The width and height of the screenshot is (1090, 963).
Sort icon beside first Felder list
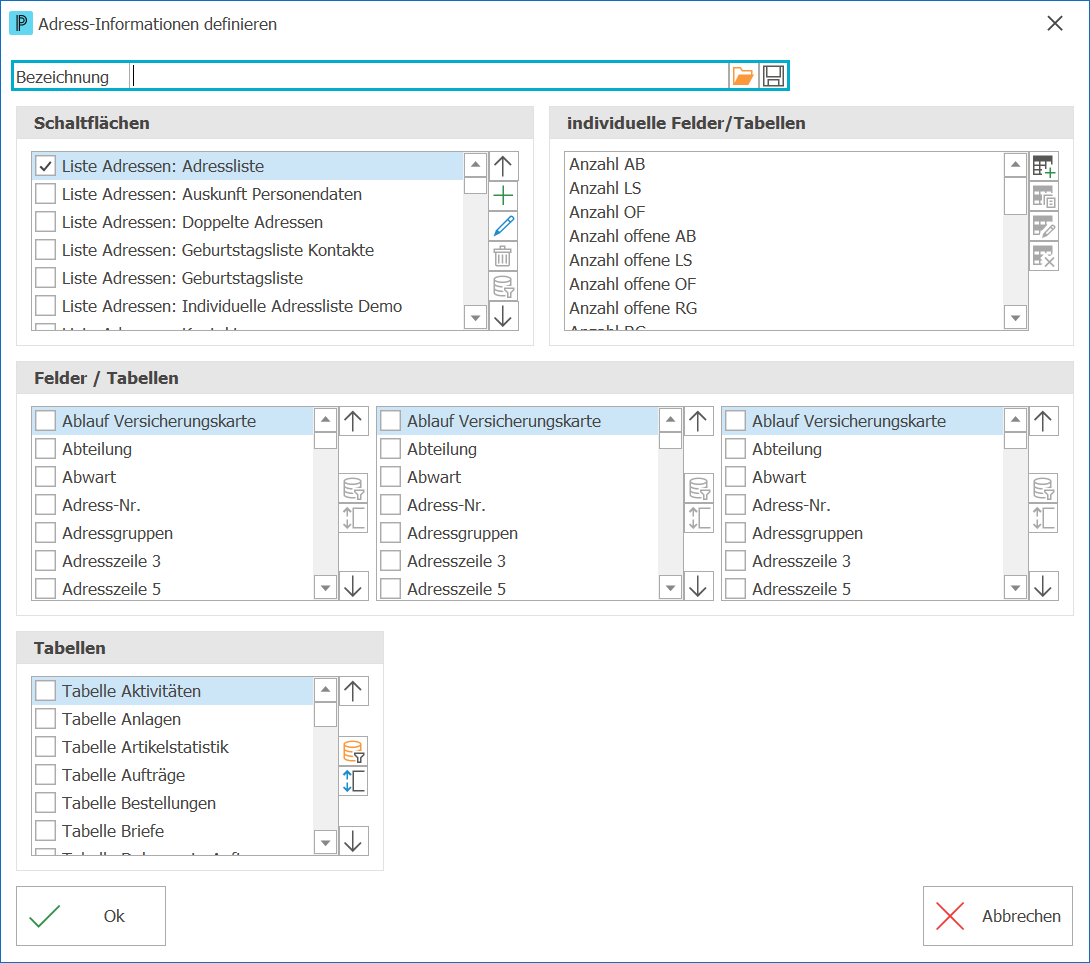[353, 518]
